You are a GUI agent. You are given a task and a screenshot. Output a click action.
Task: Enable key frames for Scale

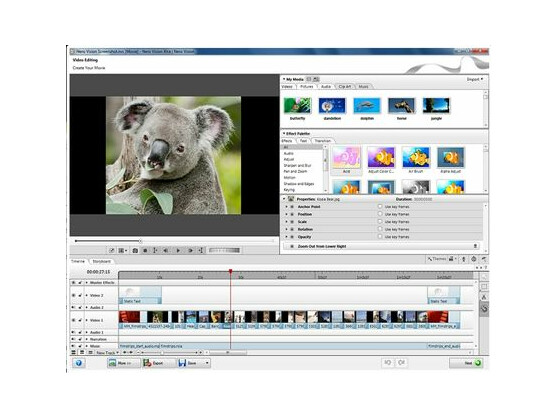coord(380,222)
